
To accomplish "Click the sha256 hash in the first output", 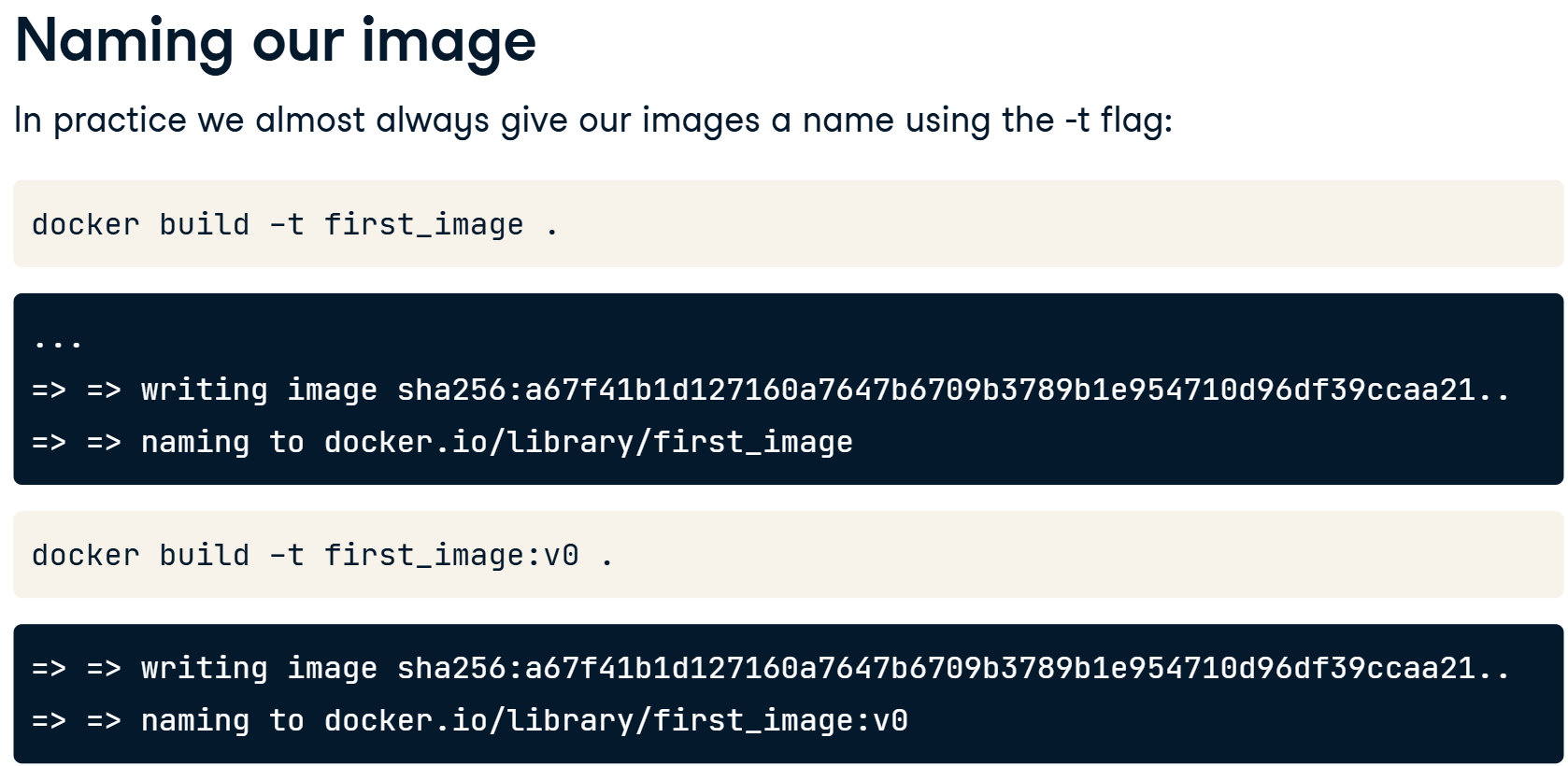I will pos(953,390).
